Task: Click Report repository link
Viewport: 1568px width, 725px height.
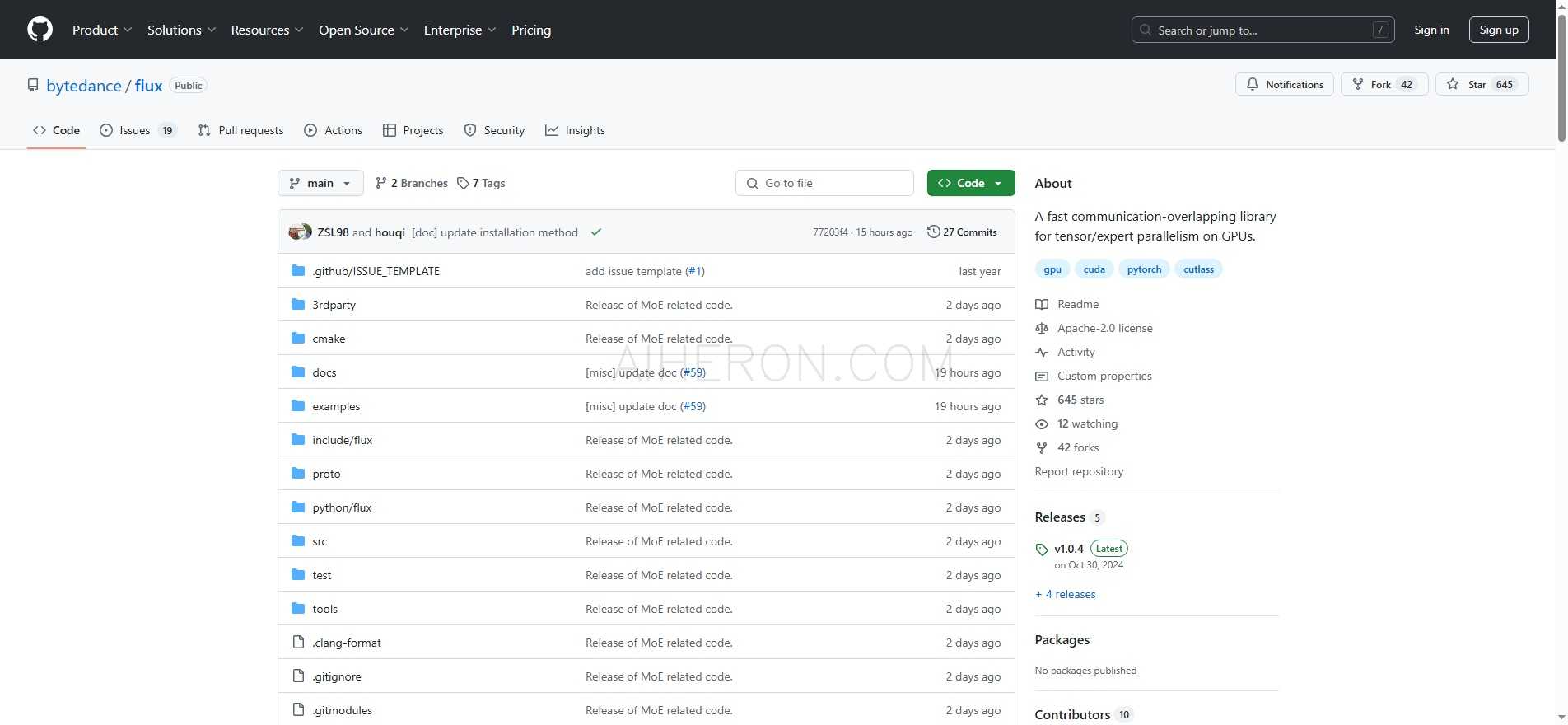Action: coord(1079,471)
